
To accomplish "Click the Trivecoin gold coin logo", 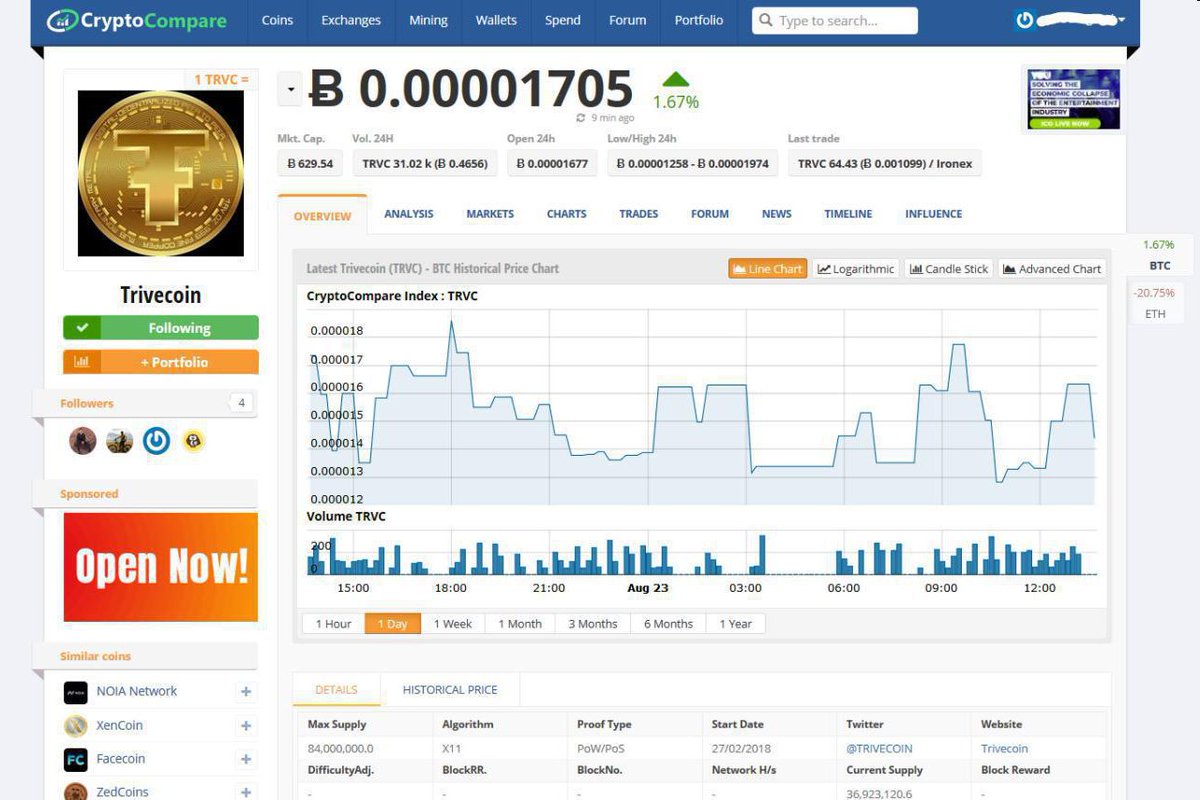I will pos(161,174).
